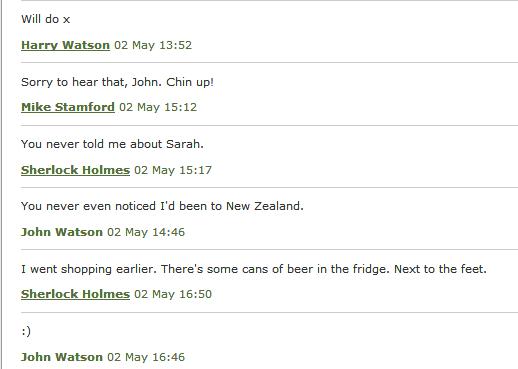Open Harry Watson's profile link

65,45
